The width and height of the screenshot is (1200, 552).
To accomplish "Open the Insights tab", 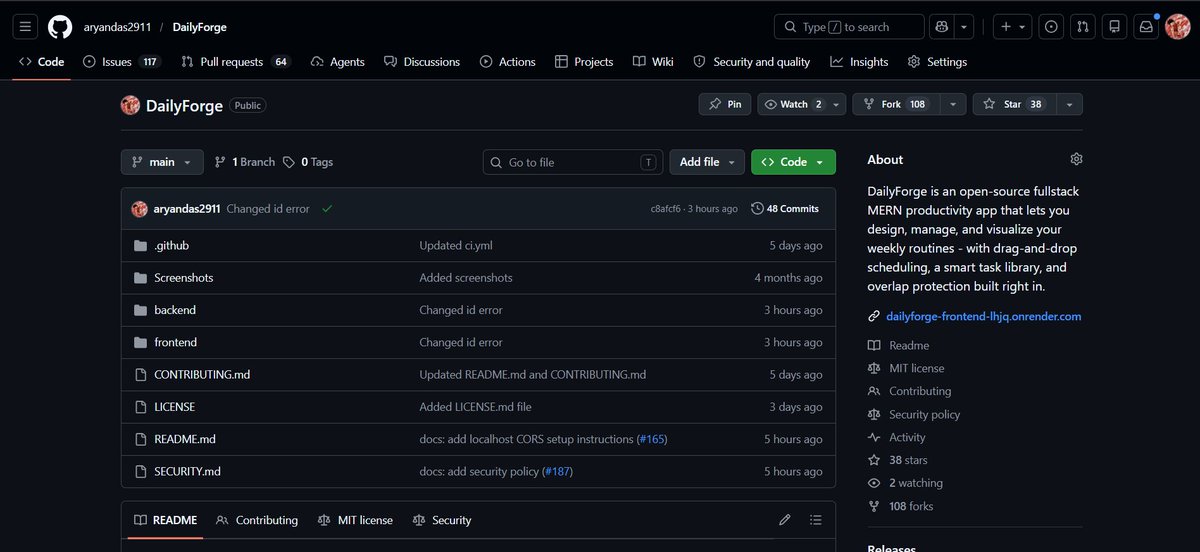I will tap(859, 62).
